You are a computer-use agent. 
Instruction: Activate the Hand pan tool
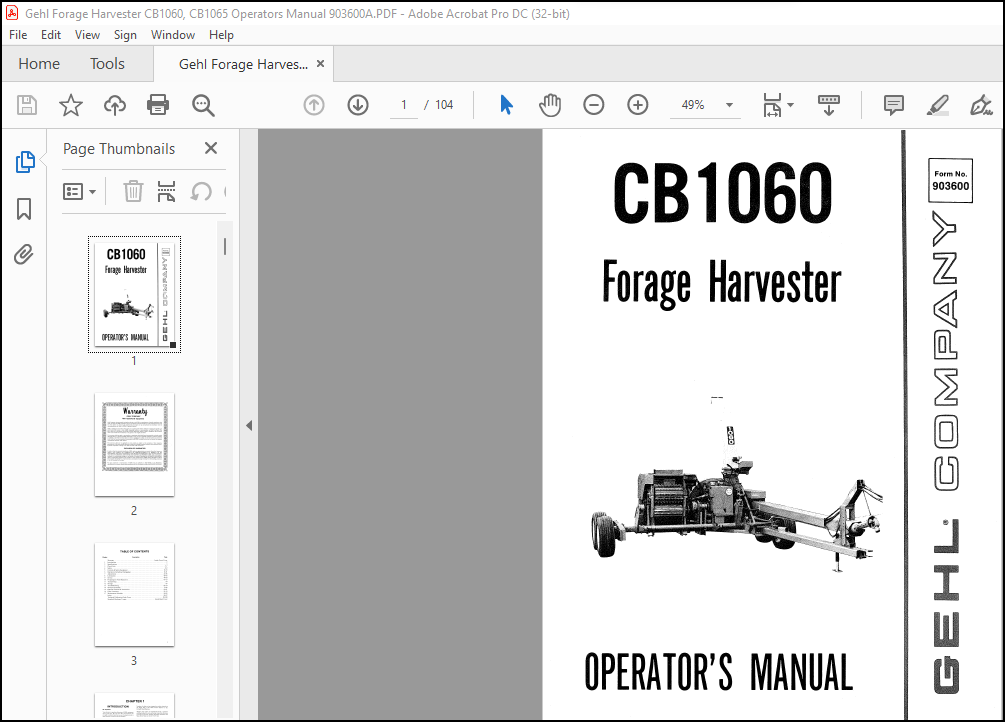pyautogui.click(x=550, y=105)
